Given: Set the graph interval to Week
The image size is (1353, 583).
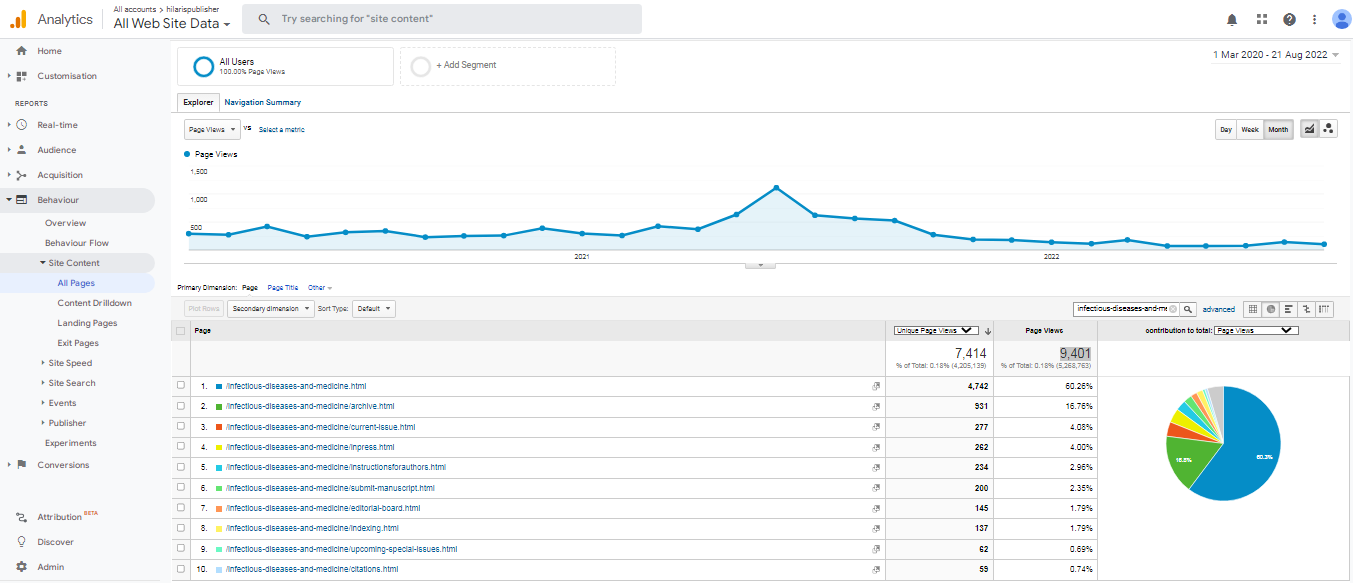Looking at the screenshot, I should click(1250, 130).
